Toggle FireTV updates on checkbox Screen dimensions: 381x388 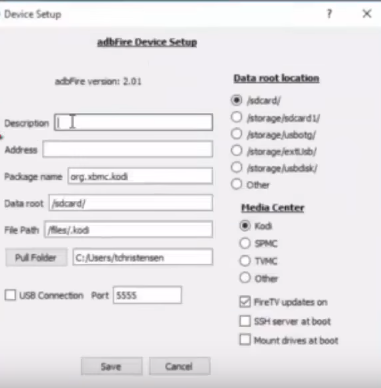click(x=245, y=302)
